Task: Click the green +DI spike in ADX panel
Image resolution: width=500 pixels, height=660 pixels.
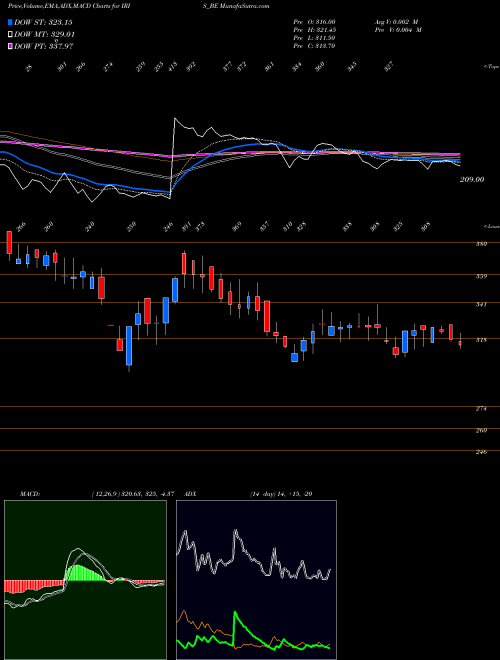Action: [235, 612]
